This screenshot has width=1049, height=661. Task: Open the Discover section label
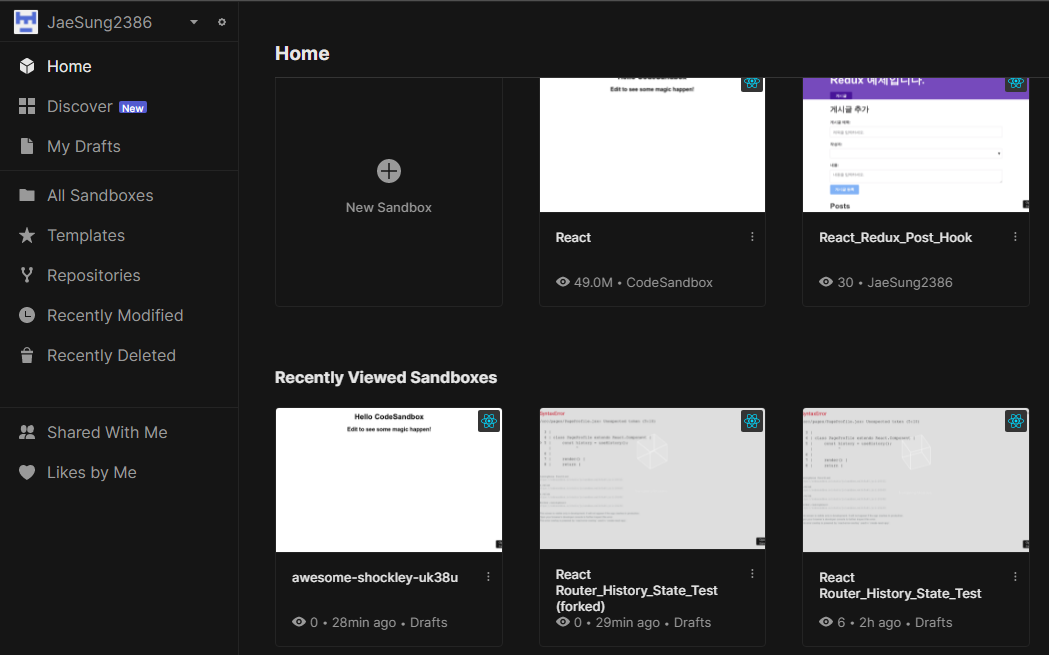click(80, 106)
